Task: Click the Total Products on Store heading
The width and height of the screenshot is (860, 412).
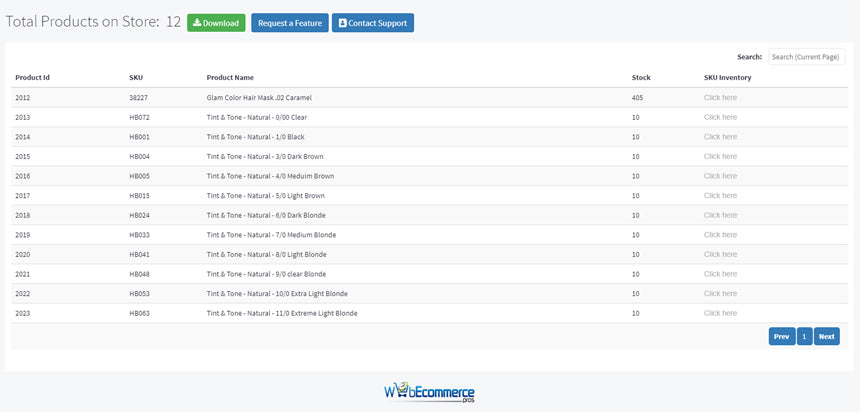Action: 93,22
